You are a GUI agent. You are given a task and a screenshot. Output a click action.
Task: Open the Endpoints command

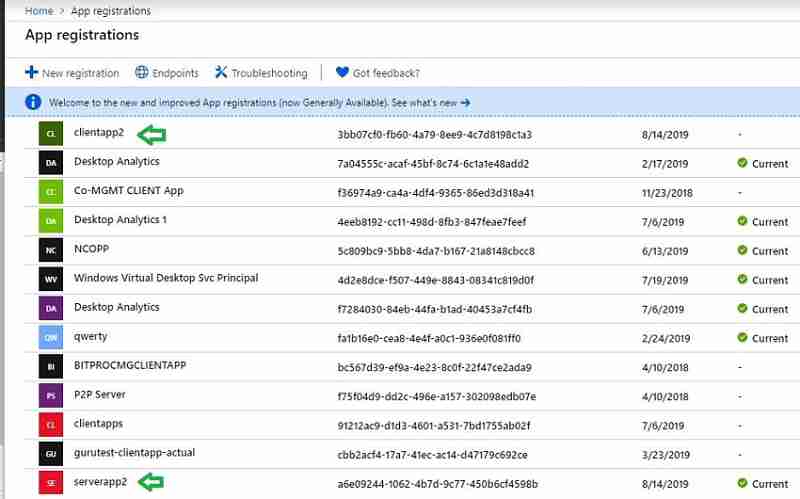tap(167, 73)
